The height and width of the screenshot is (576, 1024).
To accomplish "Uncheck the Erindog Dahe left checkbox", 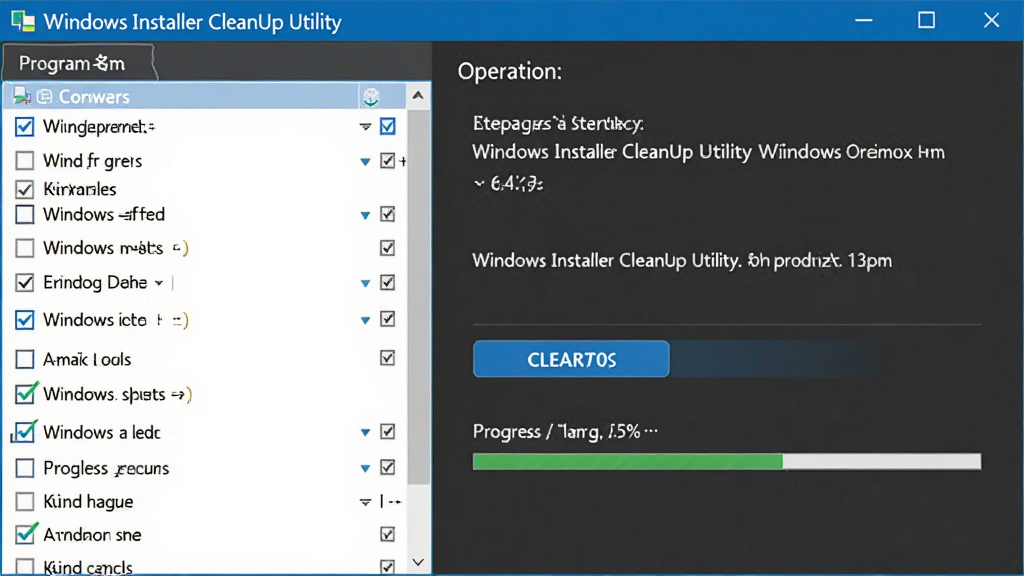I will tap(25, 283).
